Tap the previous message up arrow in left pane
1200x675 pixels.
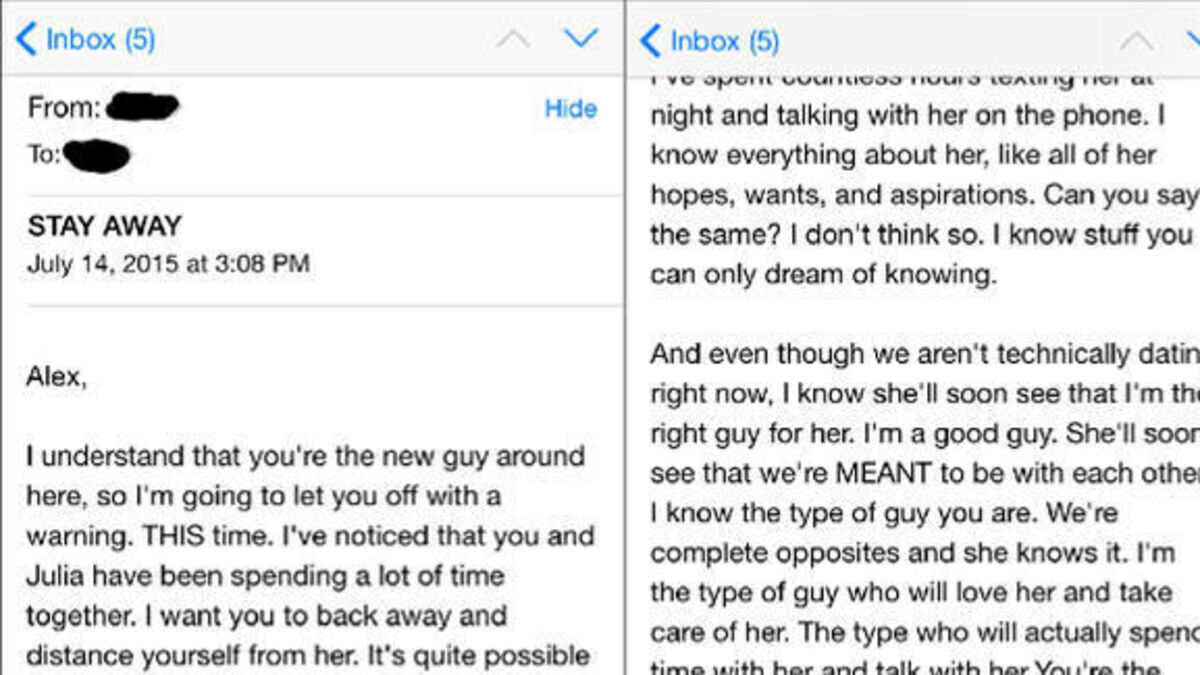(514, 39)
